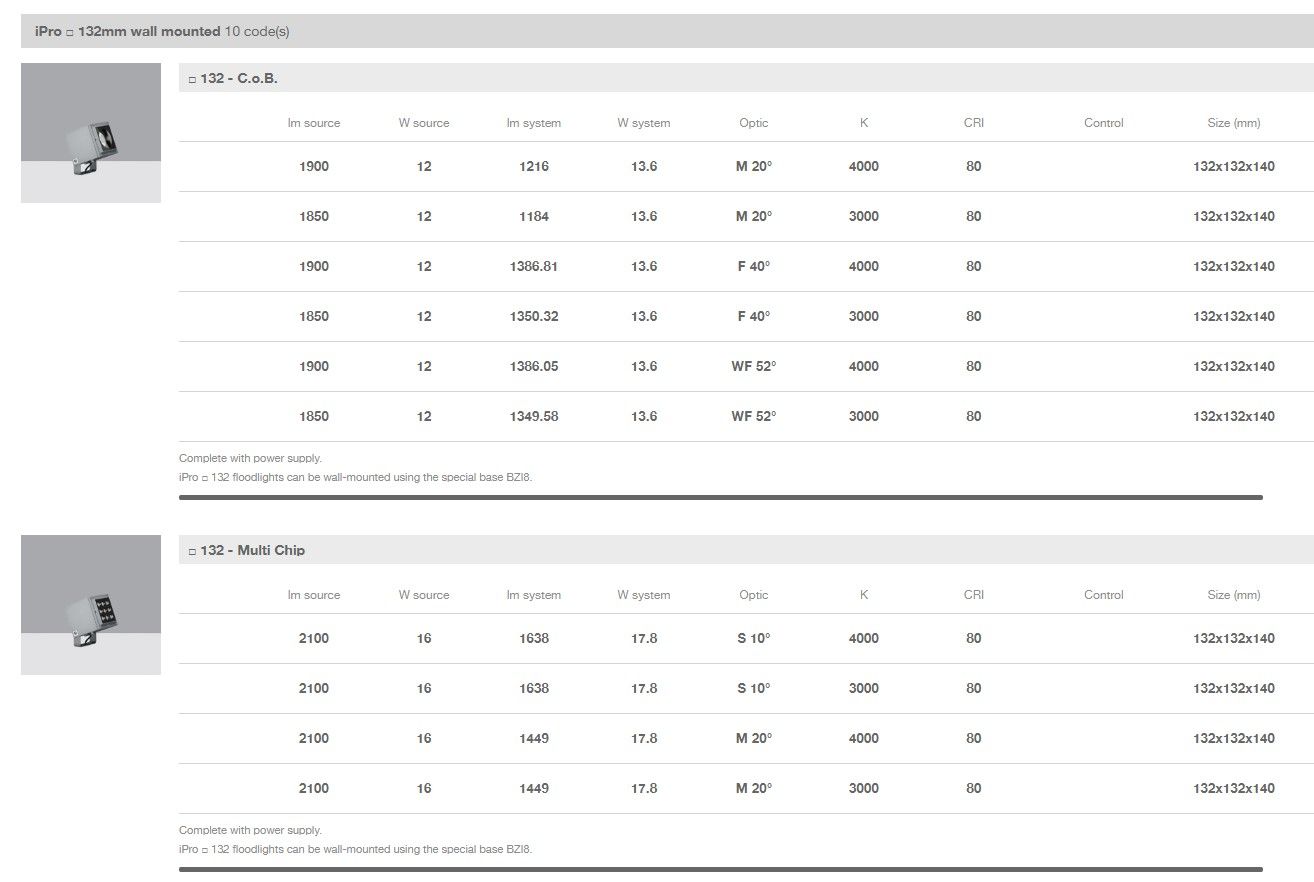Click "13.6" W system in the 1216 row
This screenshot has height=882, width=1314.
[644, 166]
